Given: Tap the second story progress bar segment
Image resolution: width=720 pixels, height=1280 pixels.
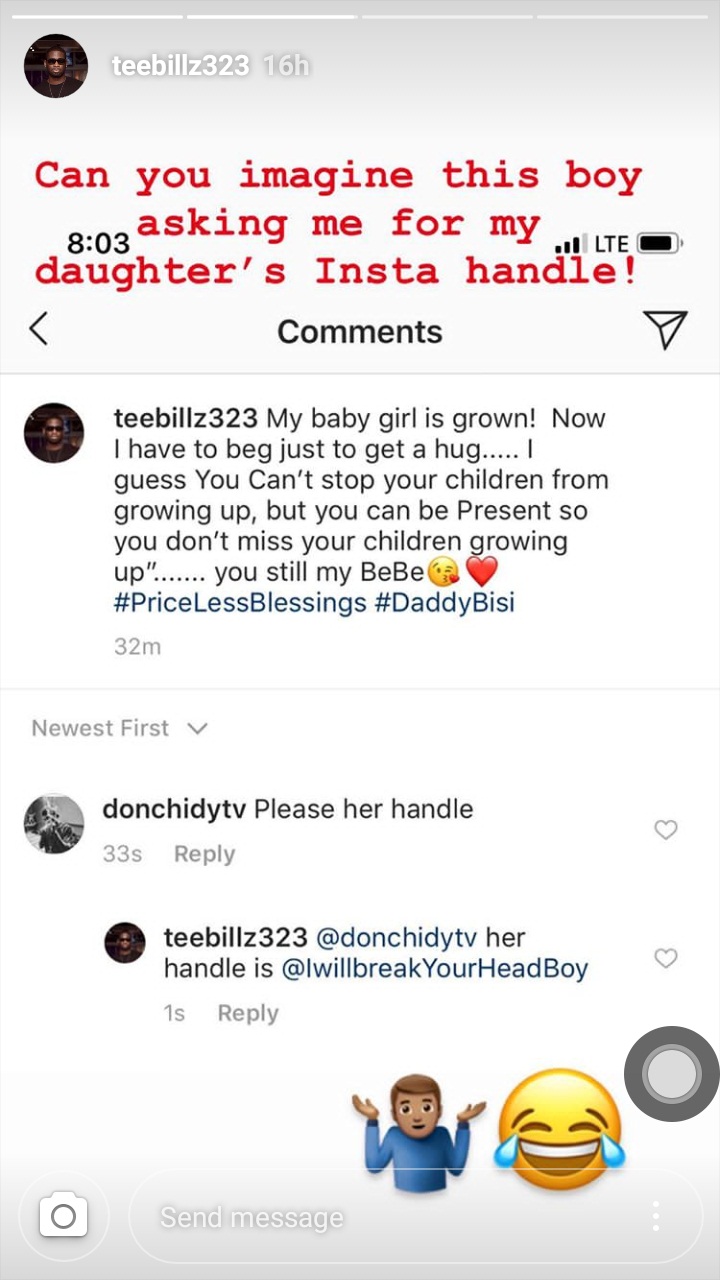Looking at the screenshot, I should click(271, 16).
